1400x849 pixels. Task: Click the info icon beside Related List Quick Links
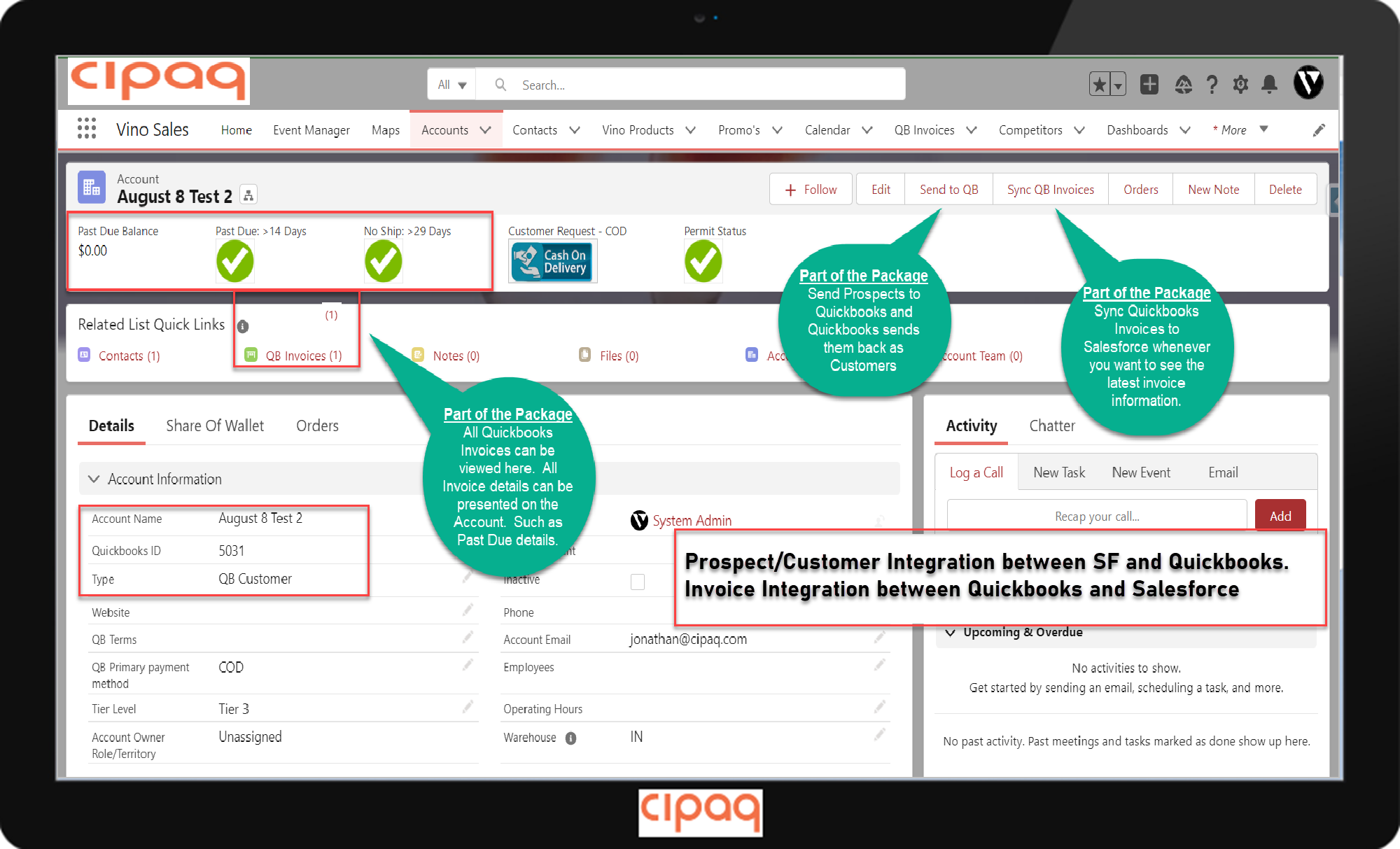[x=243, y=325]
